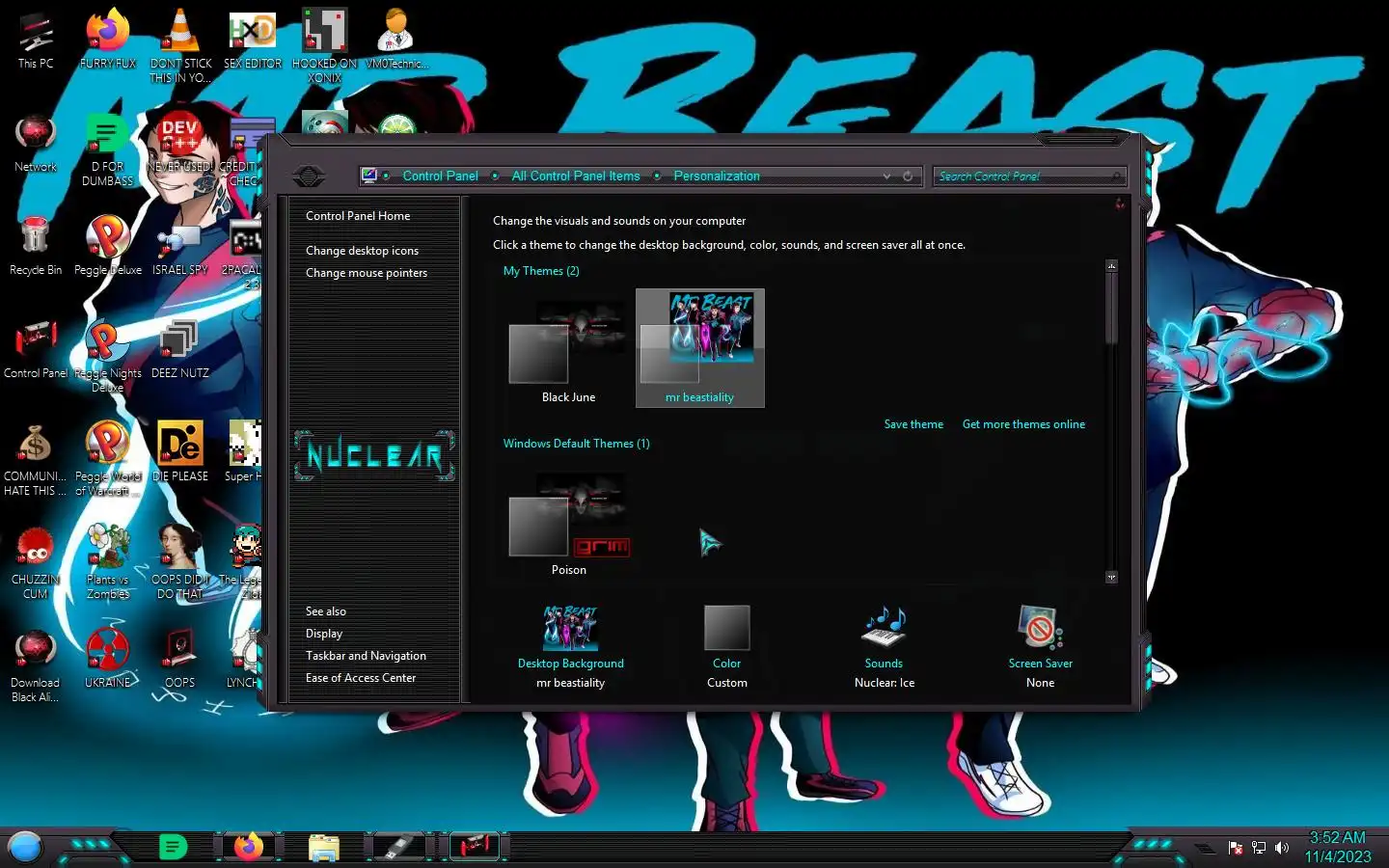
Task: Open Firefox from the taskbar
Action: click(248, 847)
